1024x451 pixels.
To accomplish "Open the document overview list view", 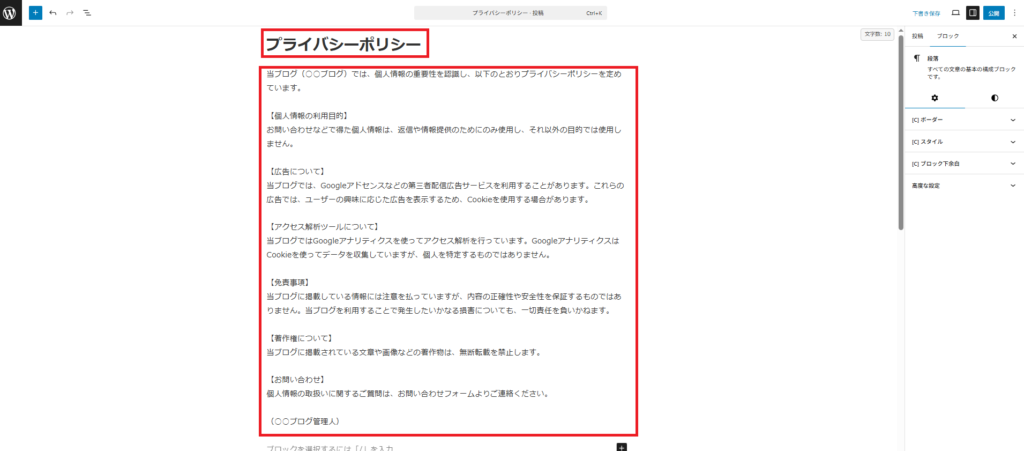I will (87, 12).
